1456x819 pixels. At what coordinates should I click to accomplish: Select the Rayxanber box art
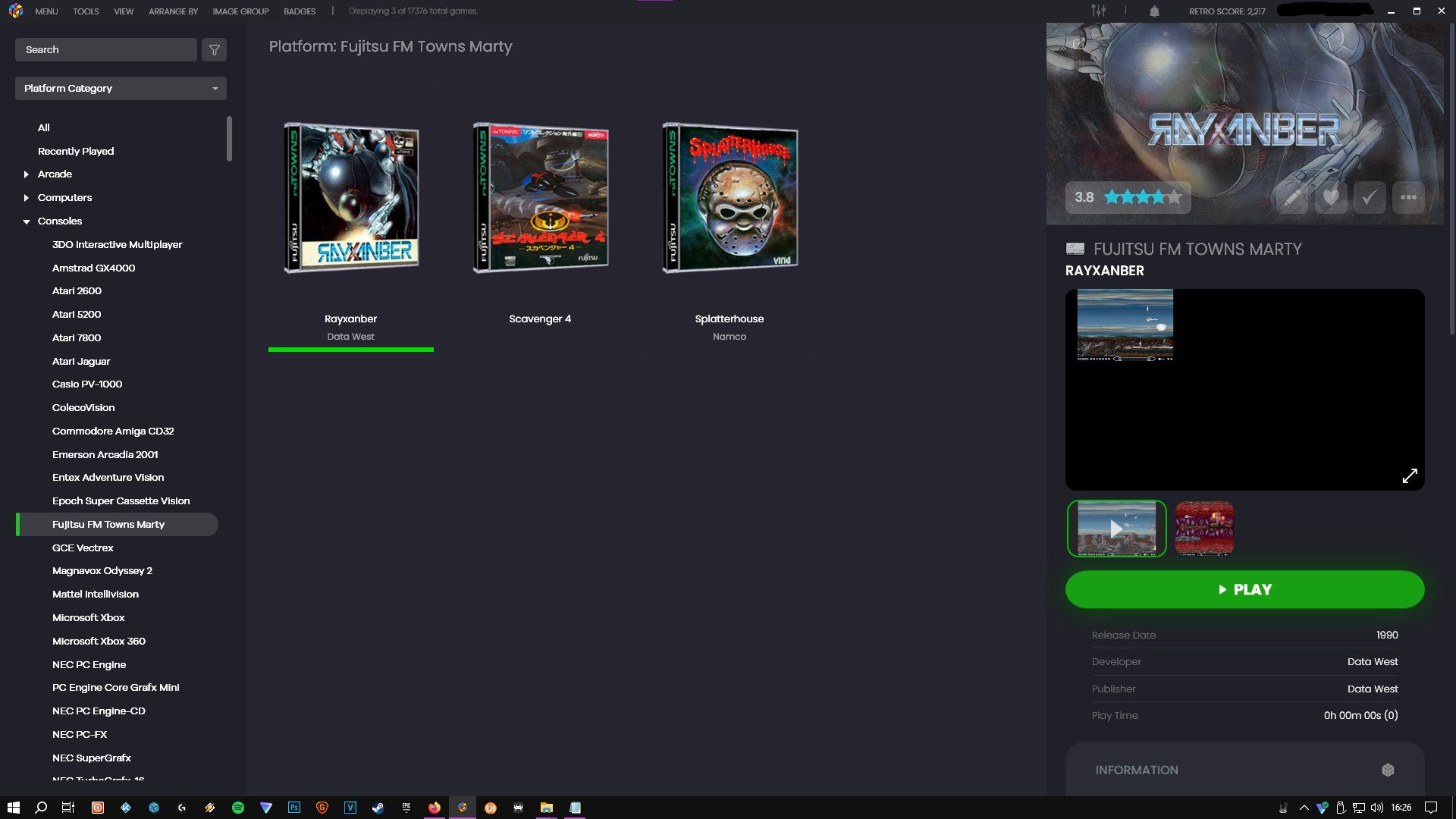[x=350, y=197]
